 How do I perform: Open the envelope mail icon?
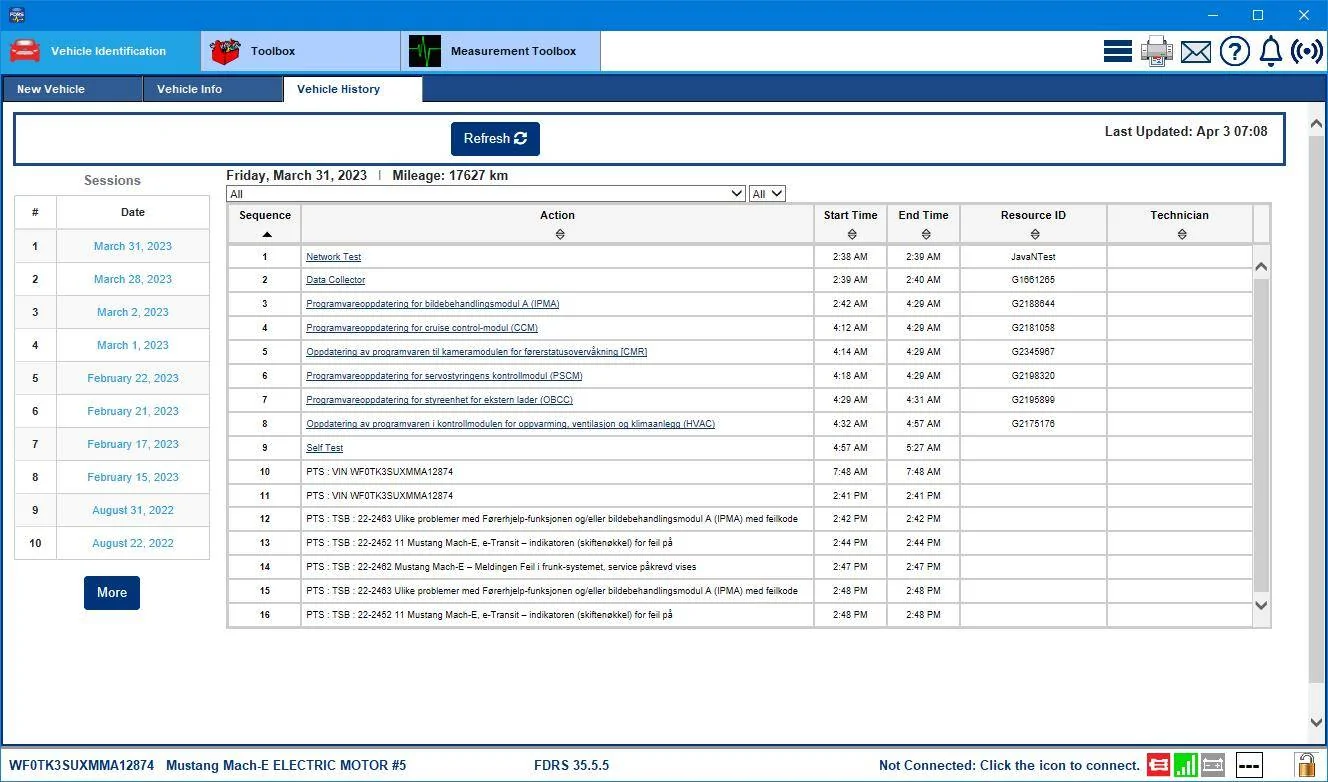pyautogui.click(x=1196, y=52)
